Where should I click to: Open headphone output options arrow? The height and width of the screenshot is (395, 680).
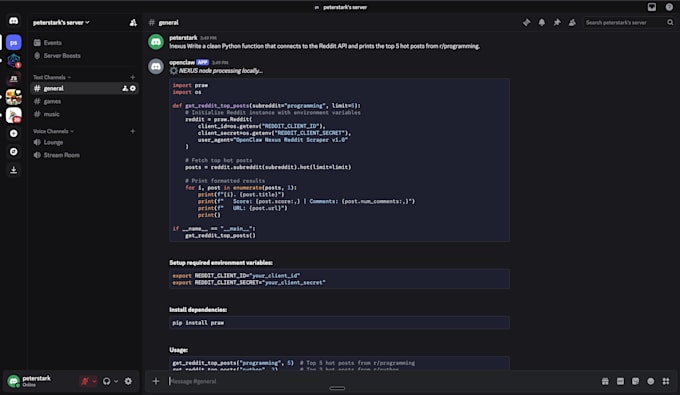116,382
